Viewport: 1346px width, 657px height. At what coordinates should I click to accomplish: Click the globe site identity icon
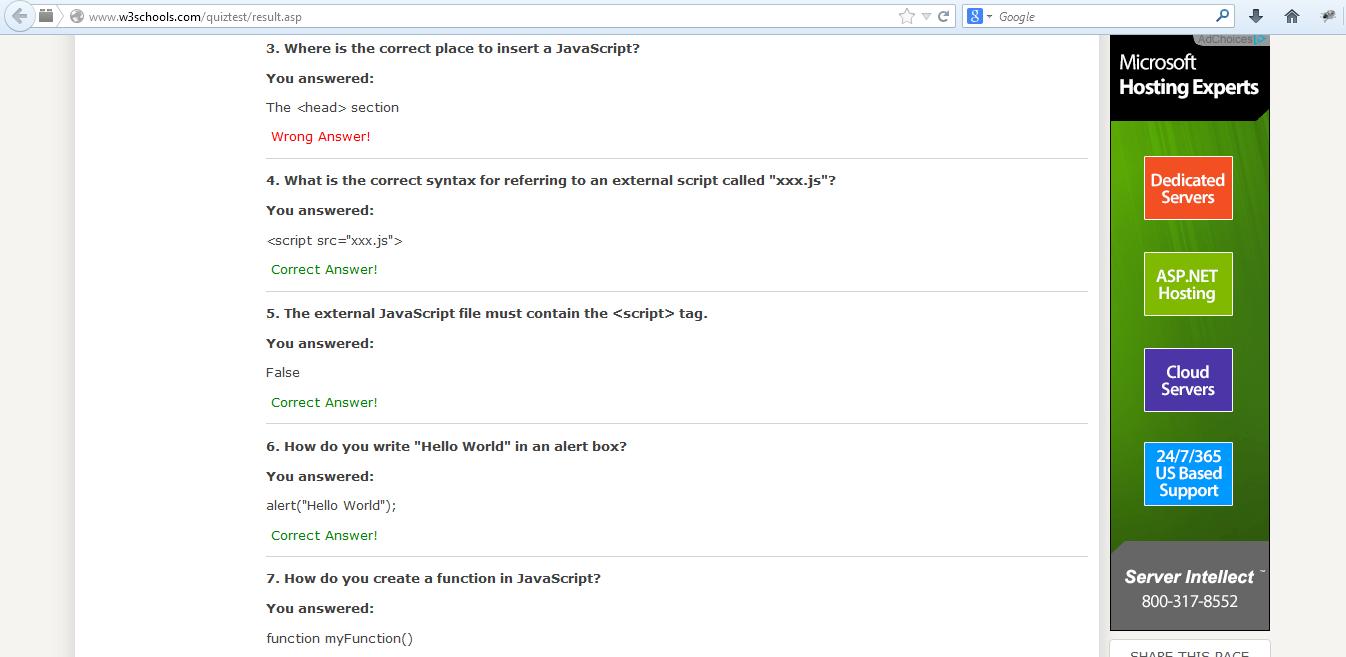pyautogui.click(x=76, y=16)
